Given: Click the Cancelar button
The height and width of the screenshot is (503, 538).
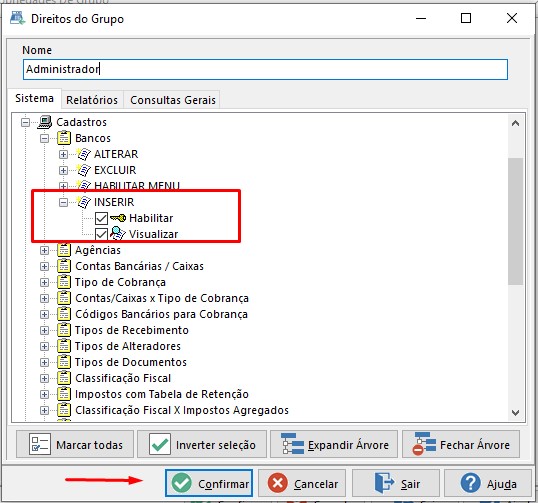Looking at the screenshot, I should (302, 483).
